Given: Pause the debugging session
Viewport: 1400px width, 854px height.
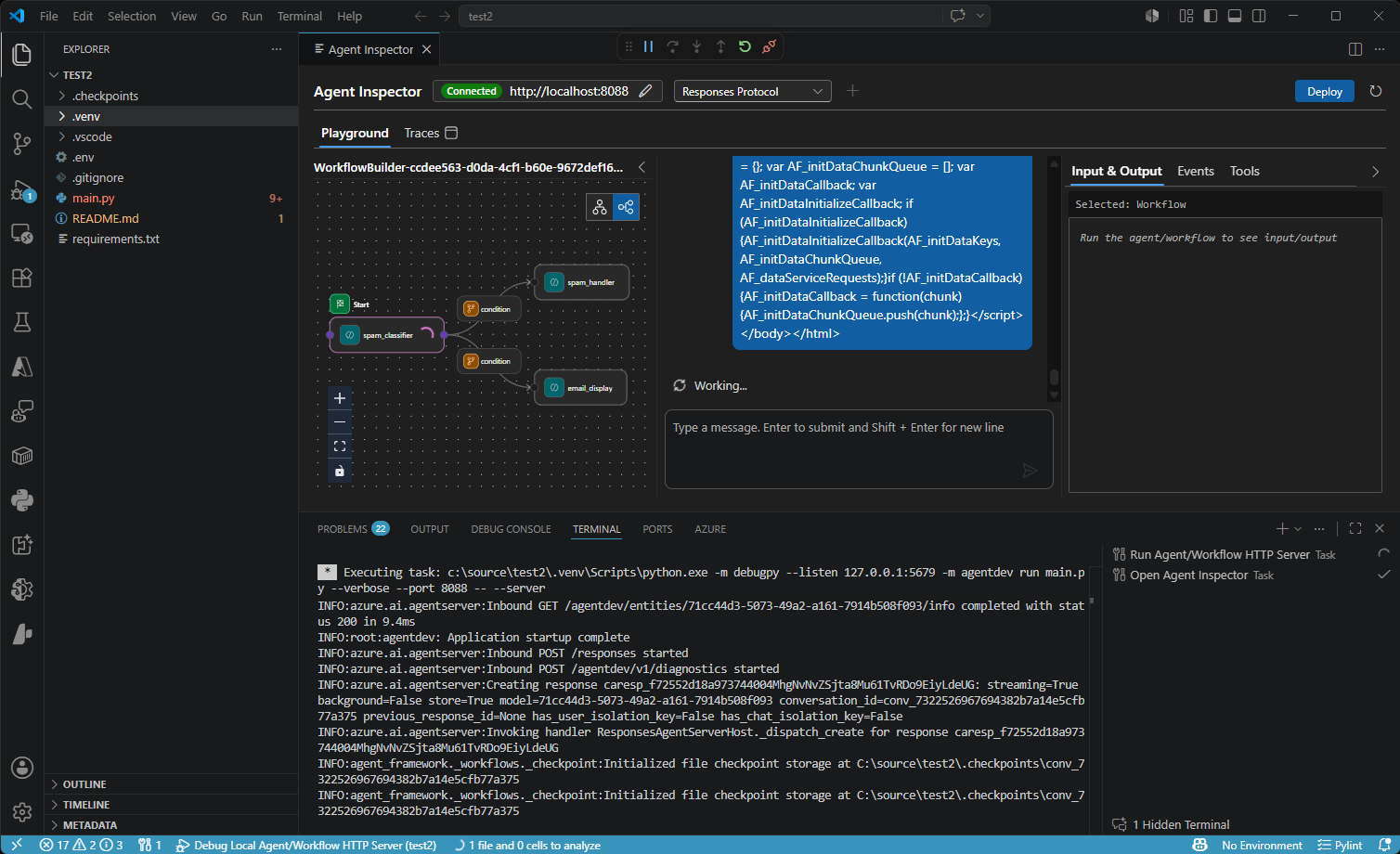Looking at the screenshot, I should 649,46.
